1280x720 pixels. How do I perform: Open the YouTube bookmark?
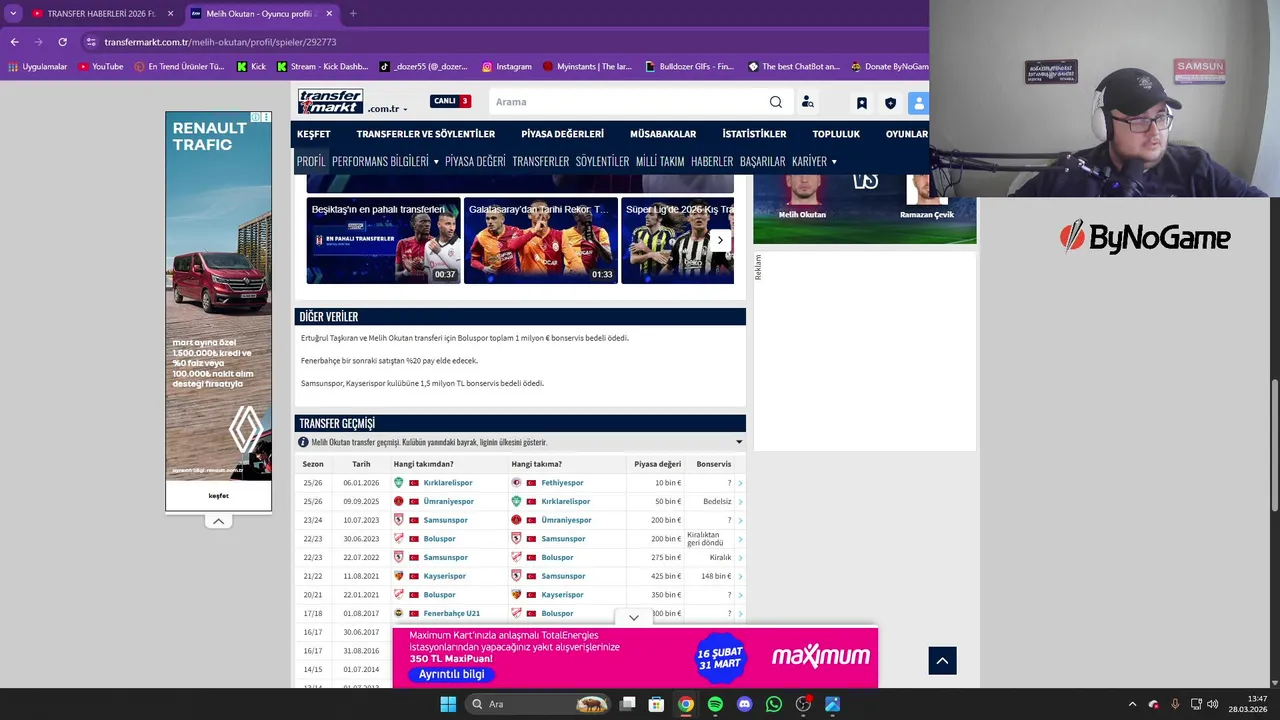[x=101, y=67]
